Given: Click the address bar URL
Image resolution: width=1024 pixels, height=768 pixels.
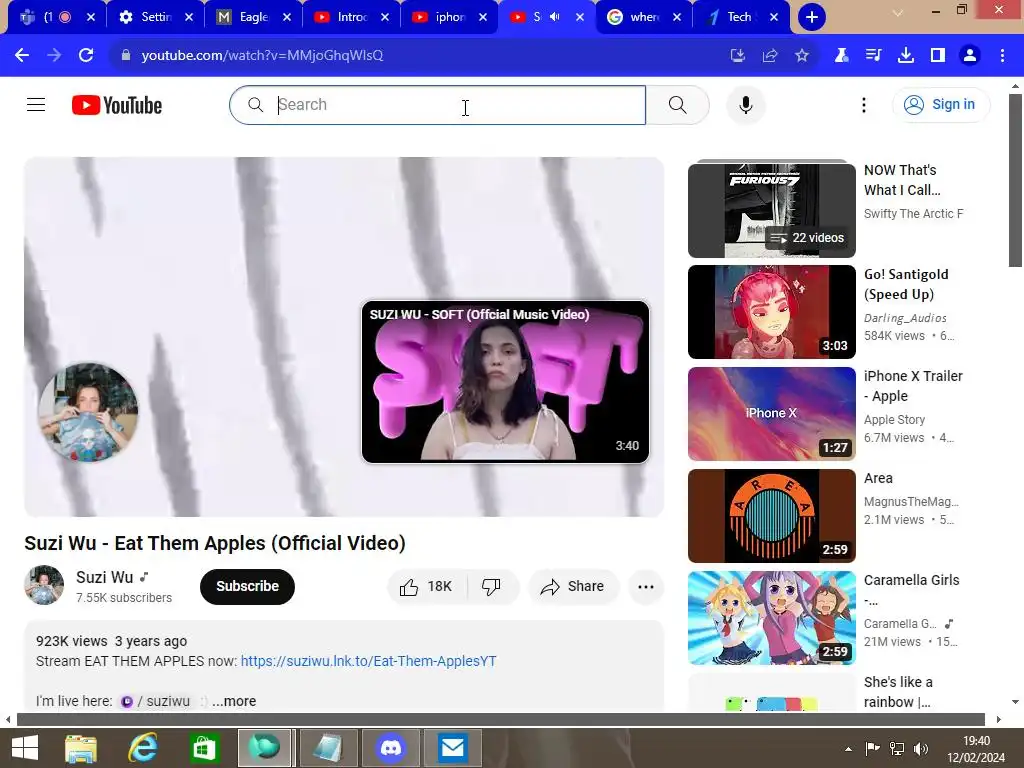Looking at the screenshot, I should point(262,56).
